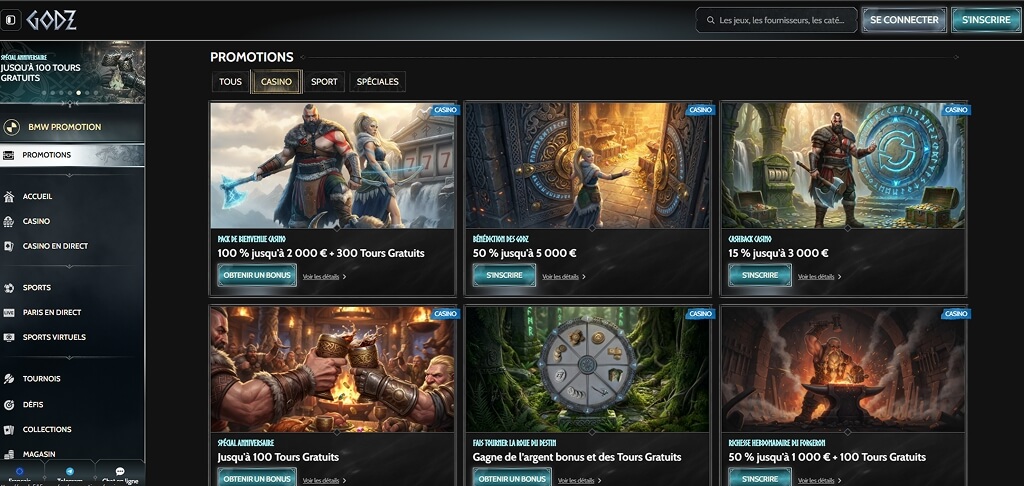Go to Accueil via the house icon

point(8,197)
